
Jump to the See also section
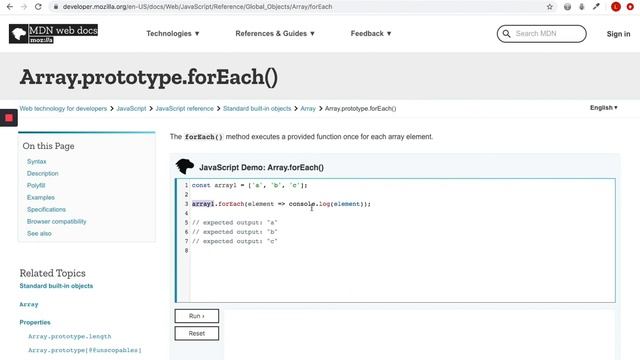[x=39, y=233]
